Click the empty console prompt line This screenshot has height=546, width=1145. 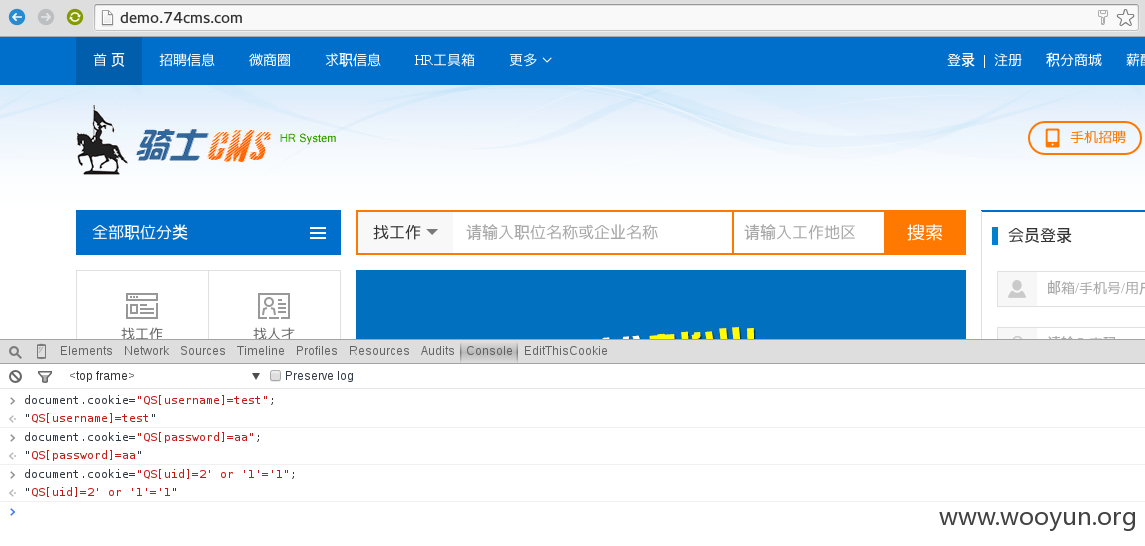tap(572, 512)
